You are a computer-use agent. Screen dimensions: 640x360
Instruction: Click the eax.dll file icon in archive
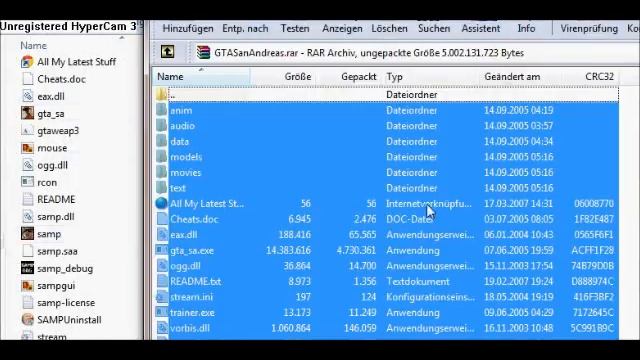coord(162,235)
